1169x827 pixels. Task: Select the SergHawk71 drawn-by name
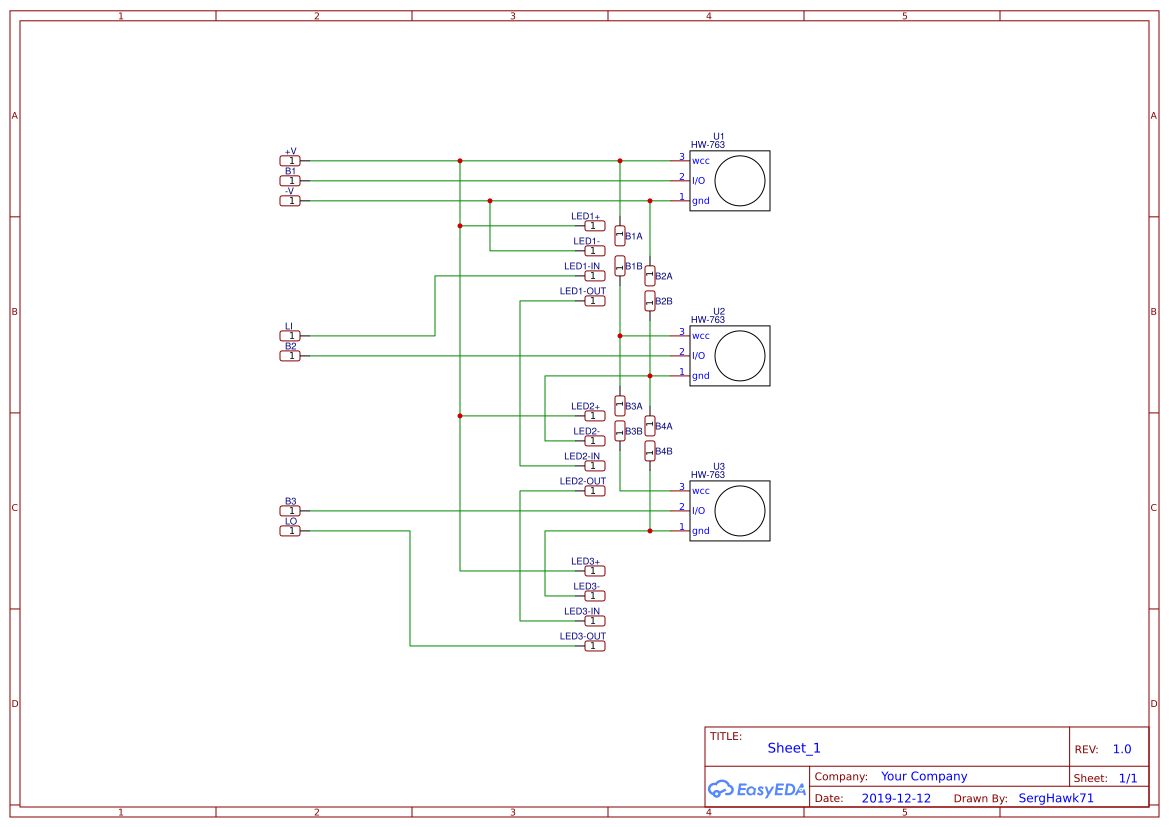(x=1056, y=798)
